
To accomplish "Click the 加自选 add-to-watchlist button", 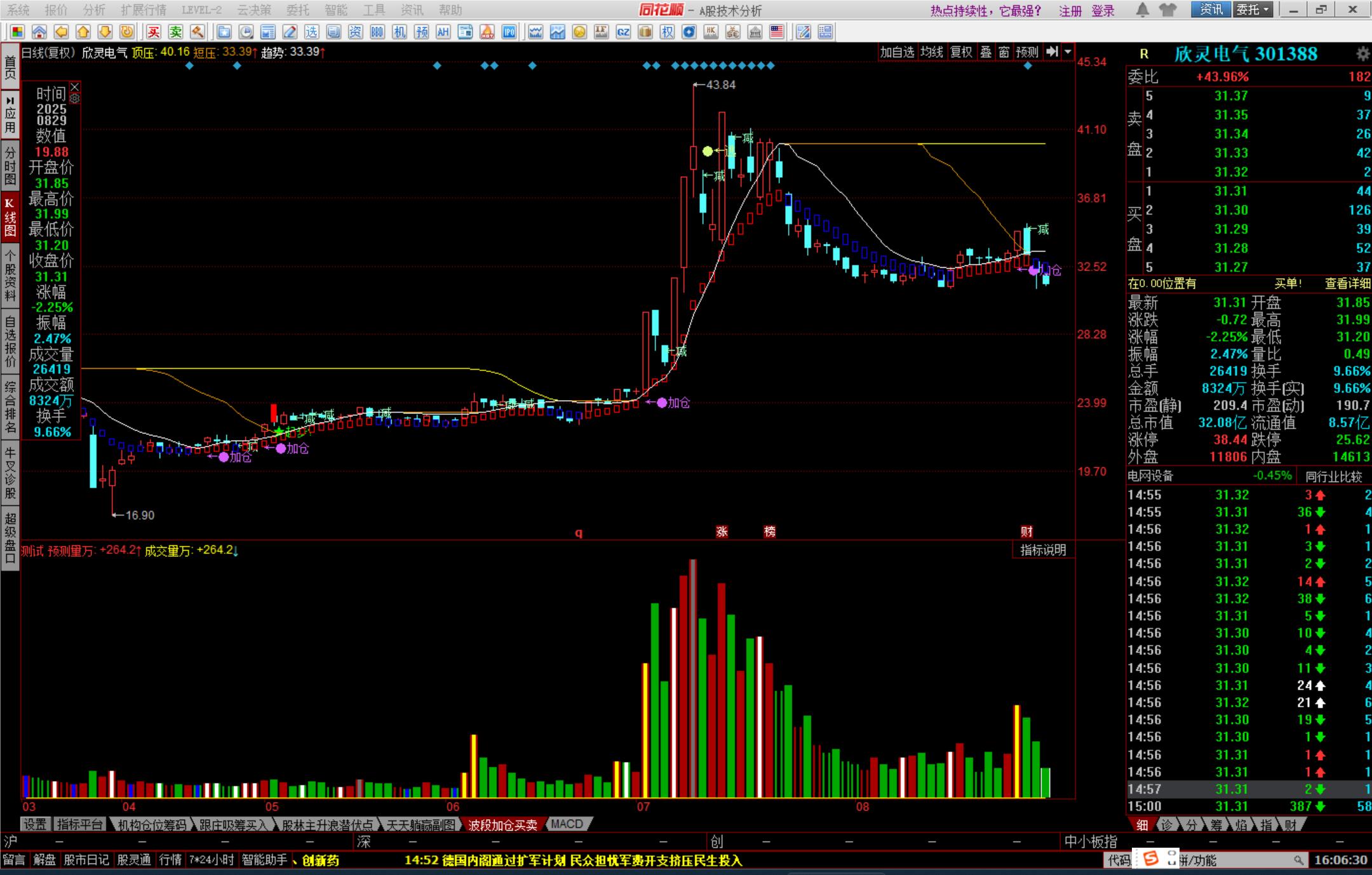I will coord(896,52).
